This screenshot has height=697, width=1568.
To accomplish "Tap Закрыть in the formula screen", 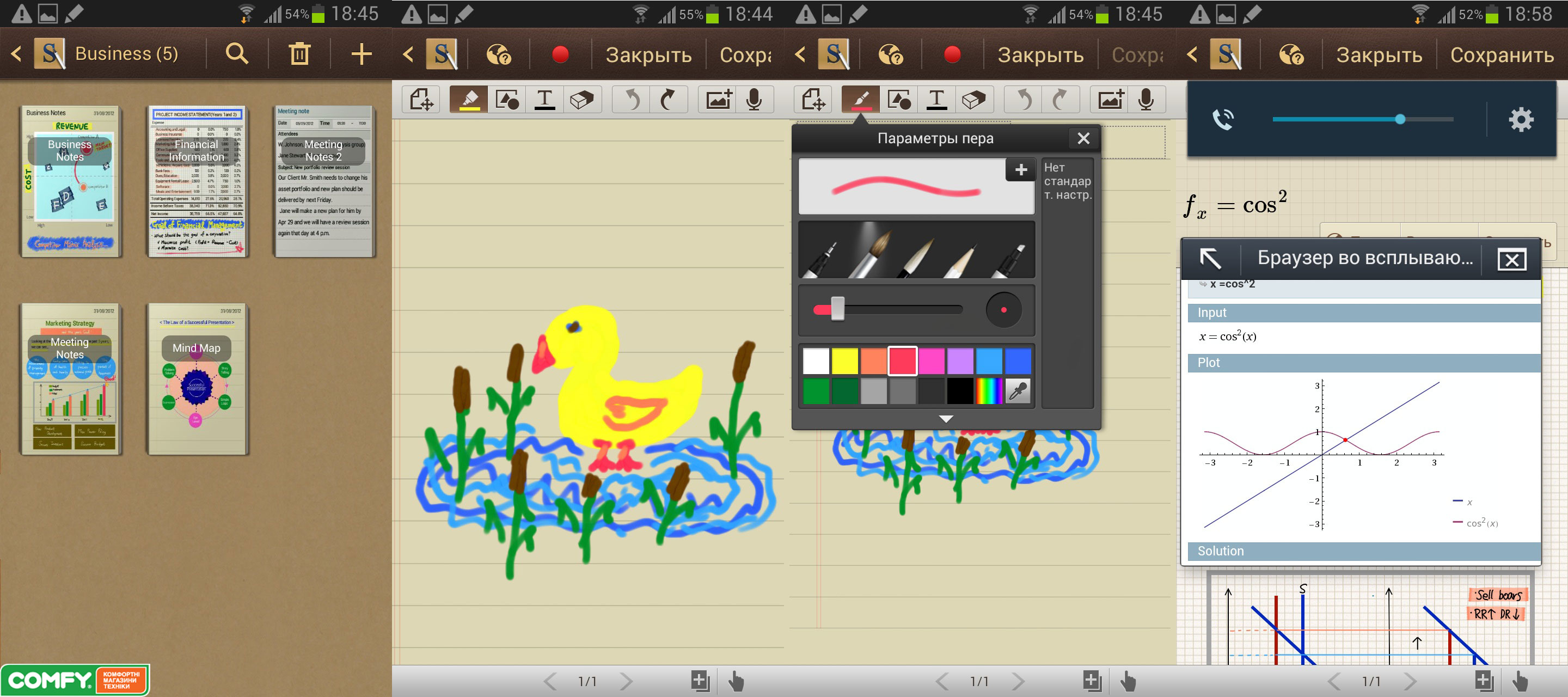I will pyautogui.click(x=1379, y=56).
